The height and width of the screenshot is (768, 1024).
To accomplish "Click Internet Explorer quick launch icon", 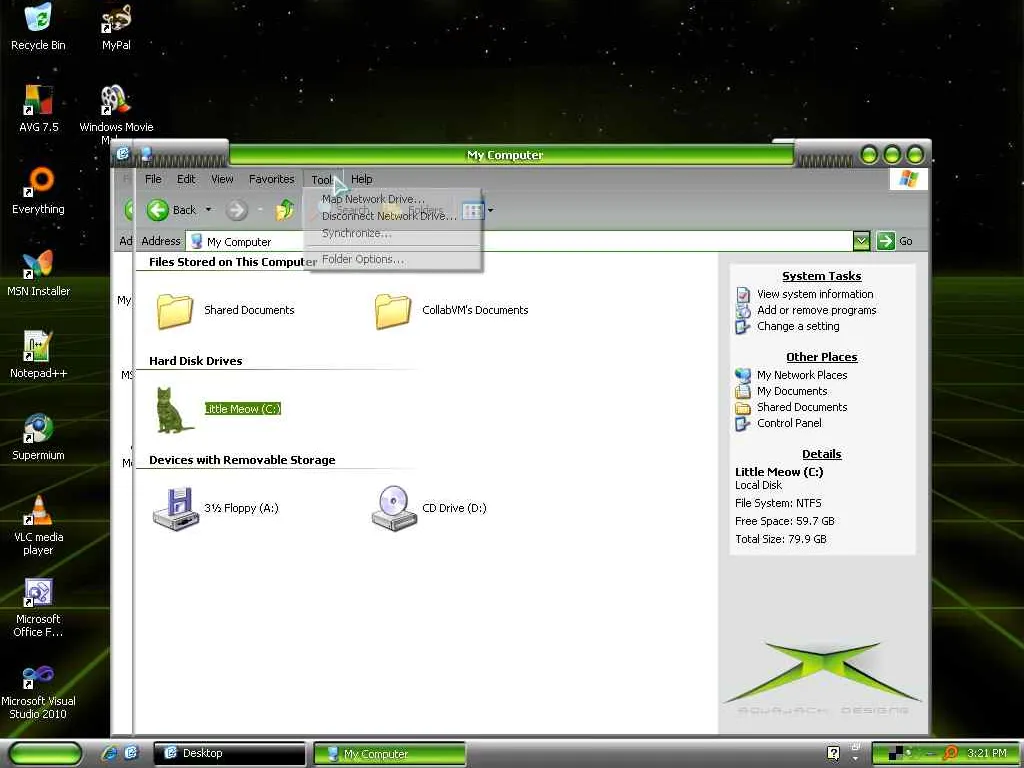I will pos(109,753).
